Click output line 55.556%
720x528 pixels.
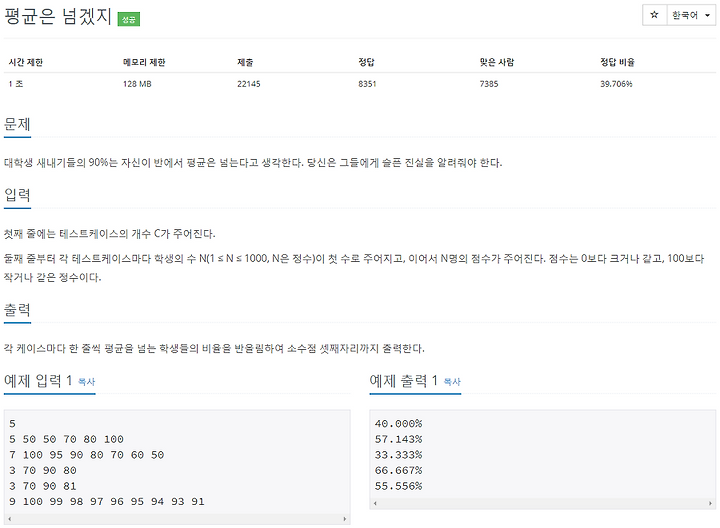coord(398,486)
